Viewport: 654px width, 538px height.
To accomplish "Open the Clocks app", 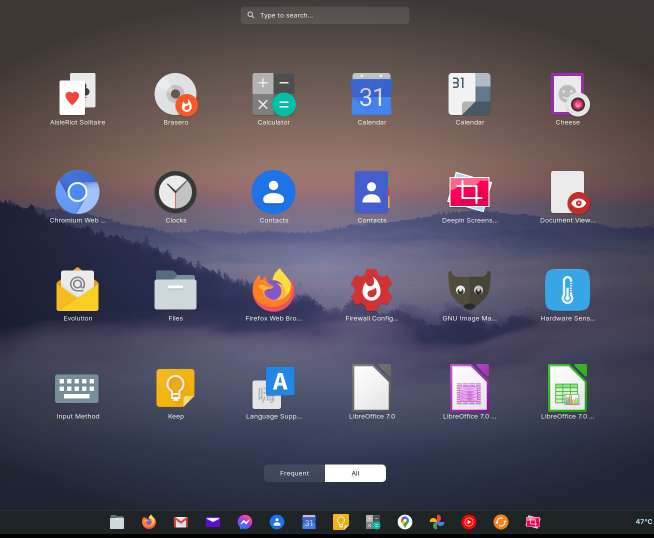I will (175, 192).
